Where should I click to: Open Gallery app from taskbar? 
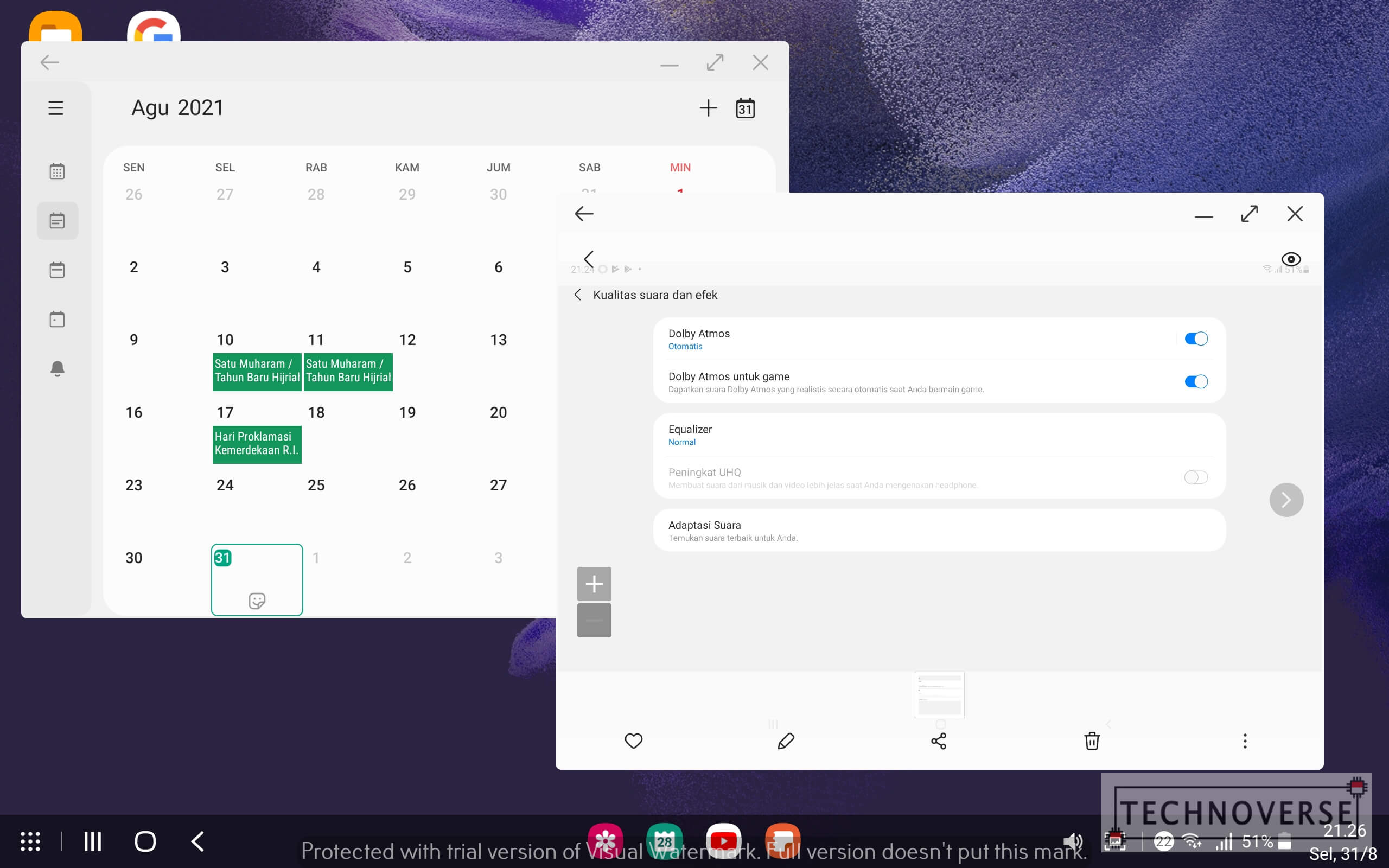coord(605,841)
